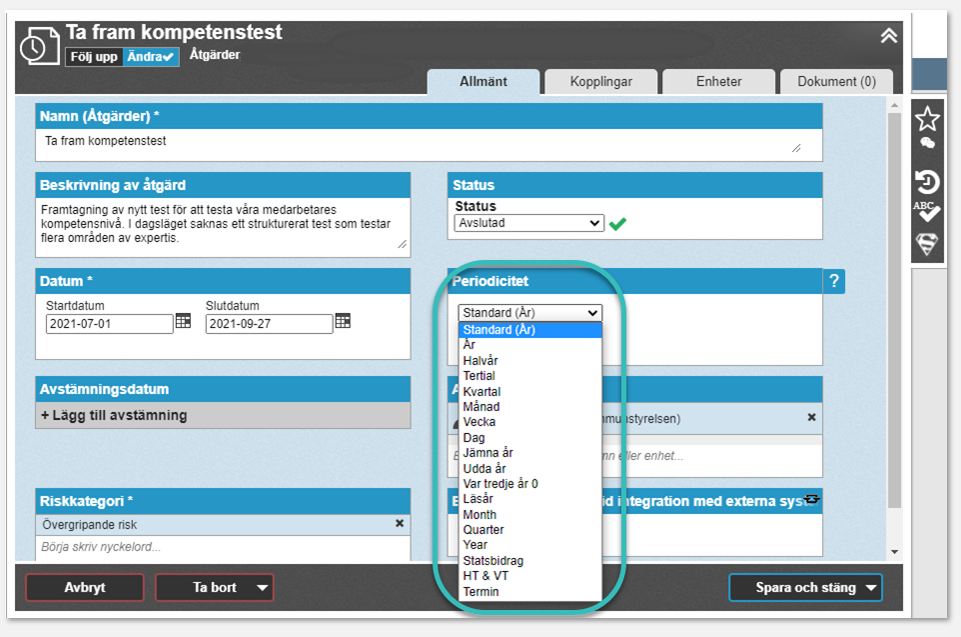Toggle the Ändra edit mode button
This screenshot has width=961, height=637.
tap(151, 57)
